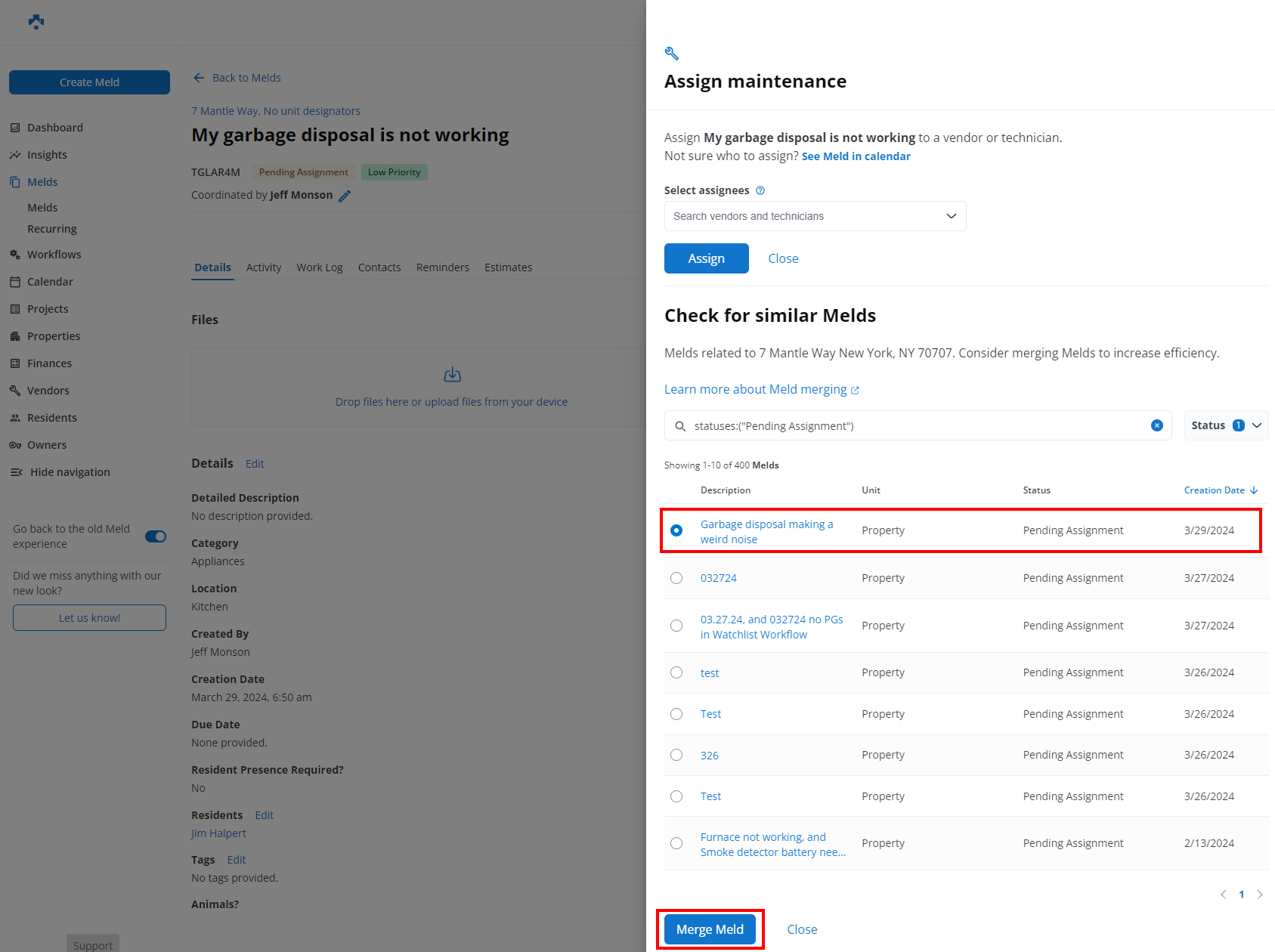Expand the Search vendors and technicians dropdown

coord(951,216)
